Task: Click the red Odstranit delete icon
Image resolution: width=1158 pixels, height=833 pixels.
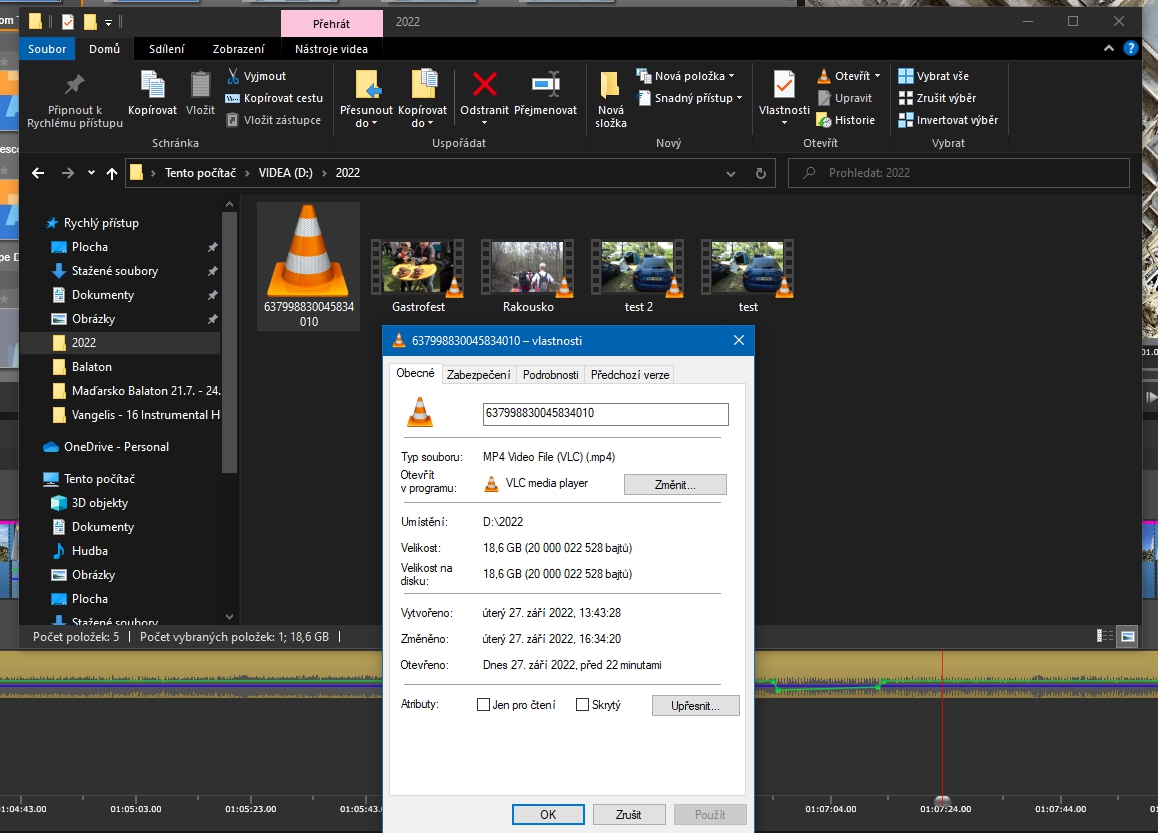Action: [x=484, y=84]
